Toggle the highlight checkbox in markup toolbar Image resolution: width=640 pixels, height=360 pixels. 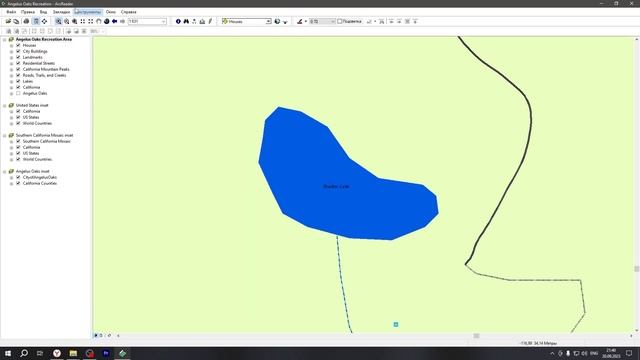click(x=340, y=21)
